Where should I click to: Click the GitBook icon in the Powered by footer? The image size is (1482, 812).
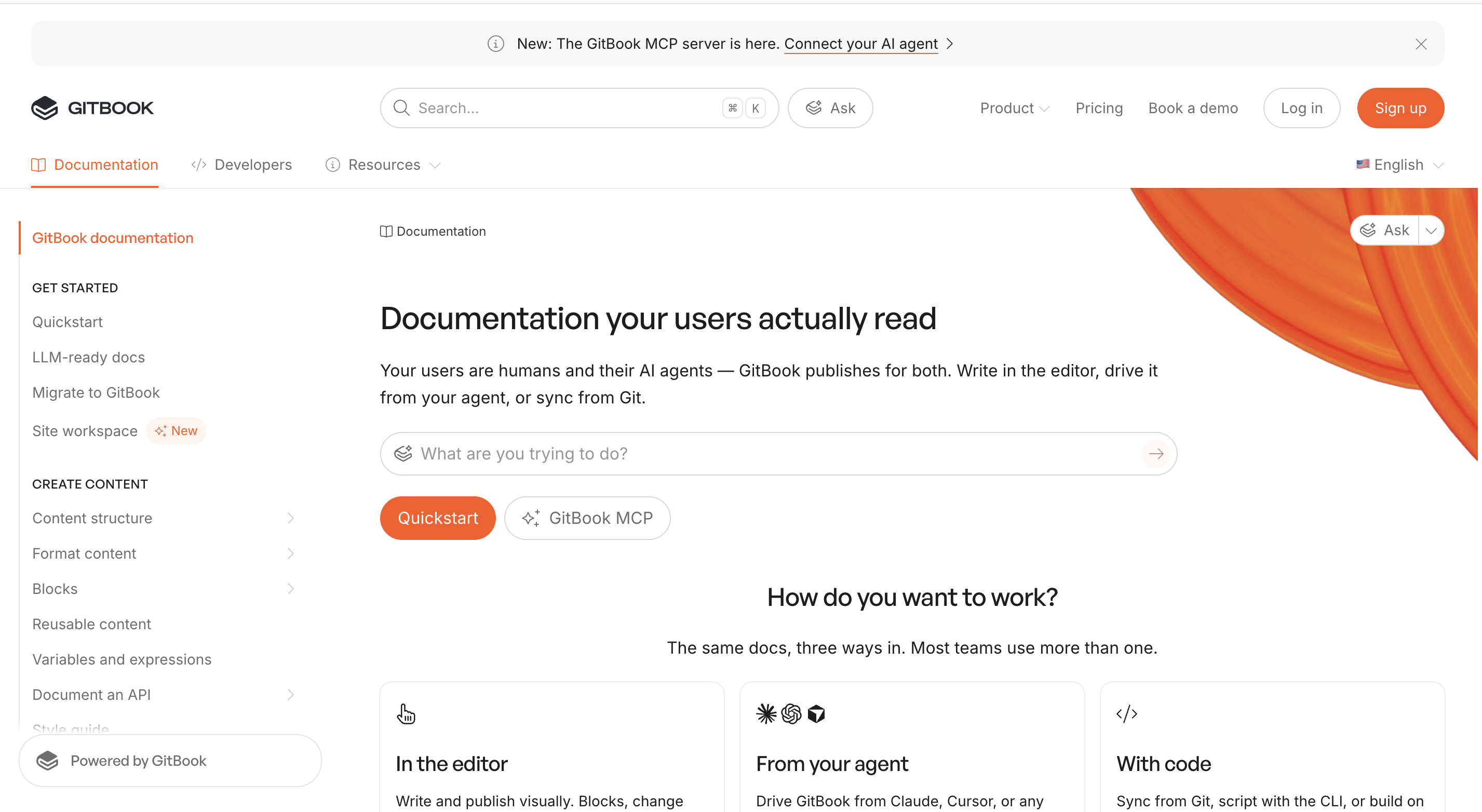pos(47,761)
